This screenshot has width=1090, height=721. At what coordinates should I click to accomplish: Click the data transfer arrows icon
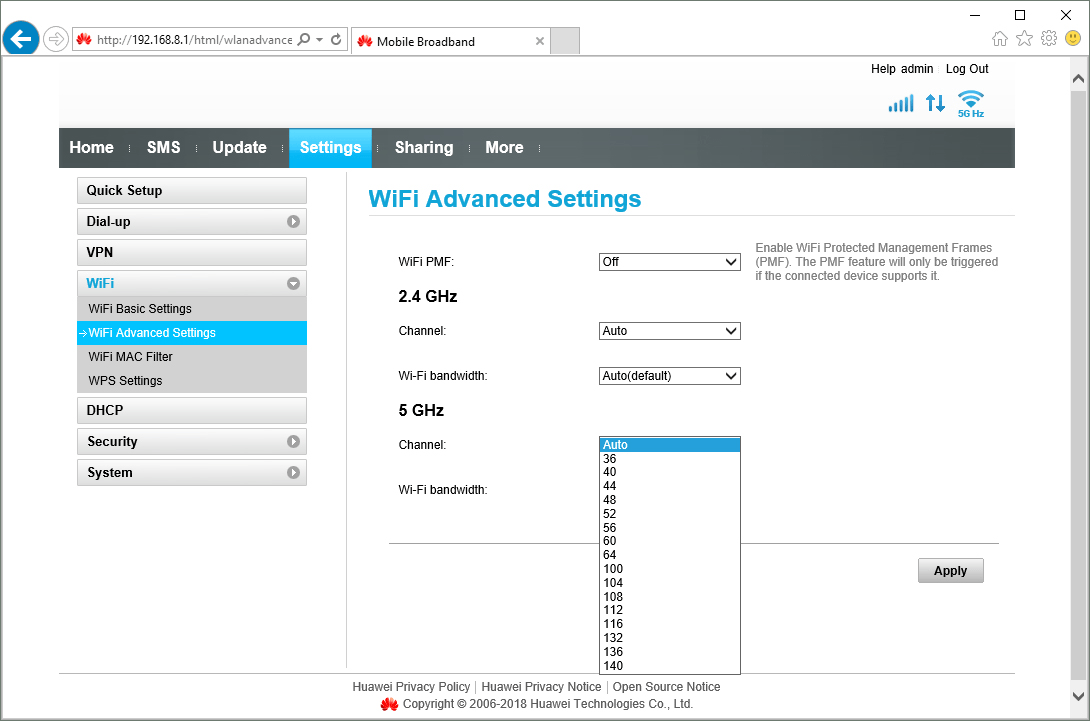point(935,103)
